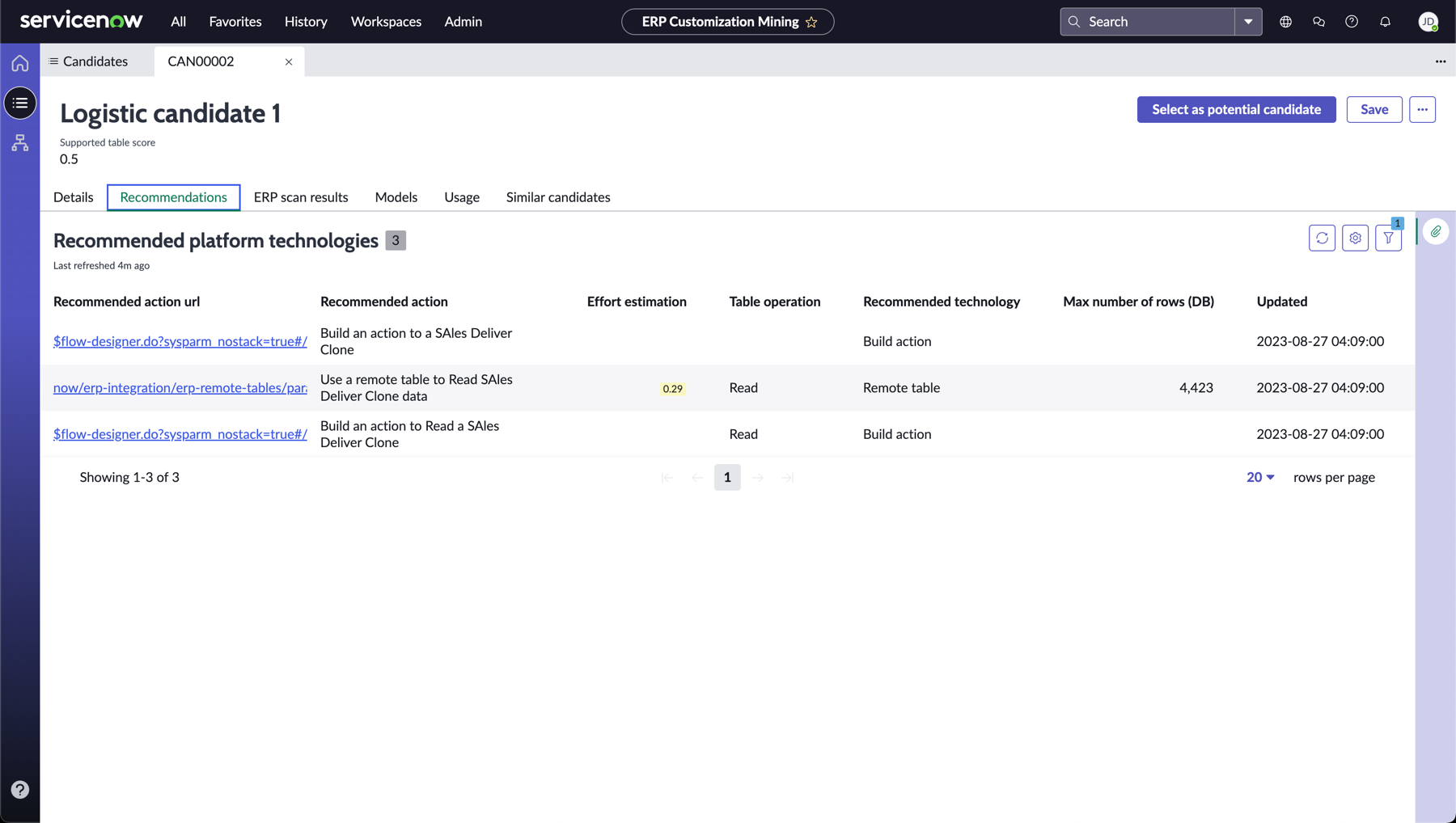
Task: Click the search magnifier icon
Action: point(1074,22)
